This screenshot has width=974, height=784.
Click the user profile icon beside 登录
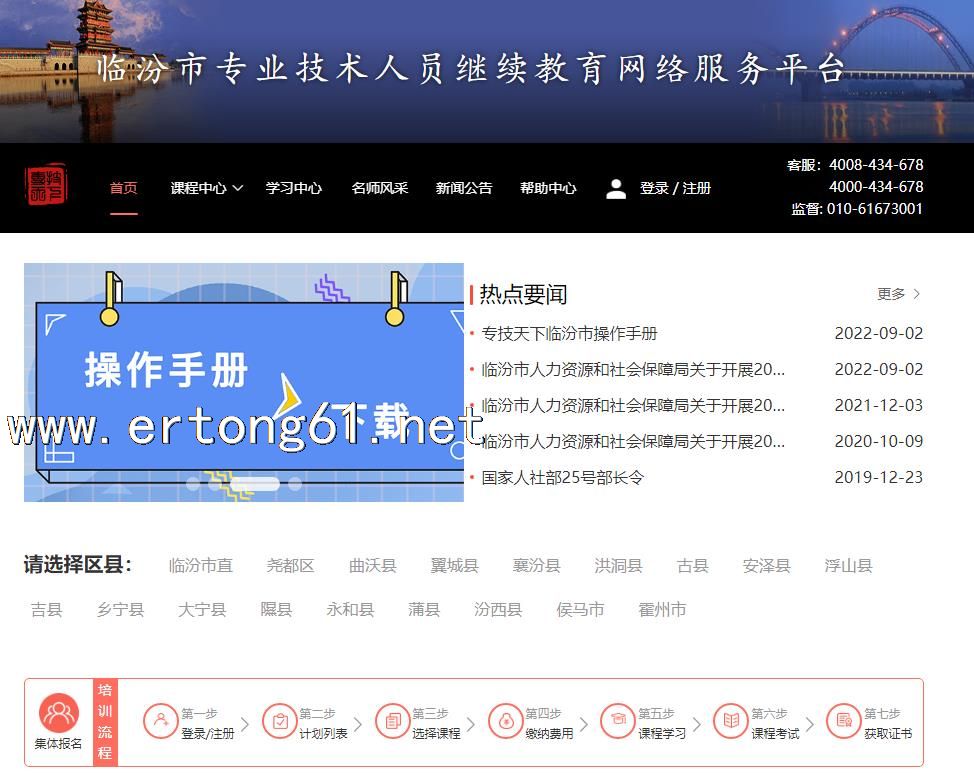tap(616, 188)
